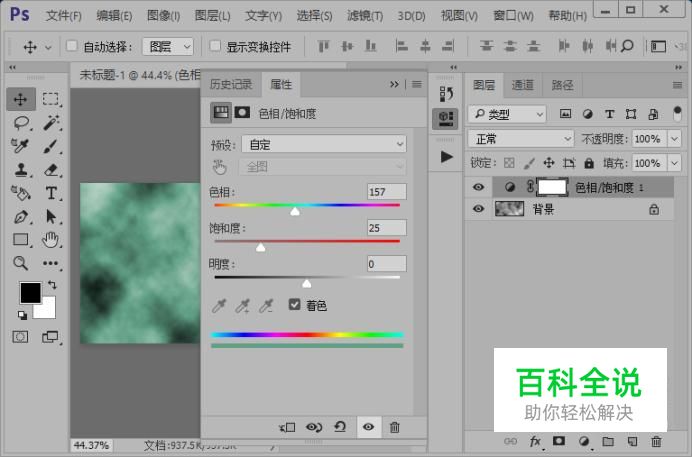This screenshot has width=692, height=457.
Task: Add layer style fx button
Action: click(x=535, y=441)
